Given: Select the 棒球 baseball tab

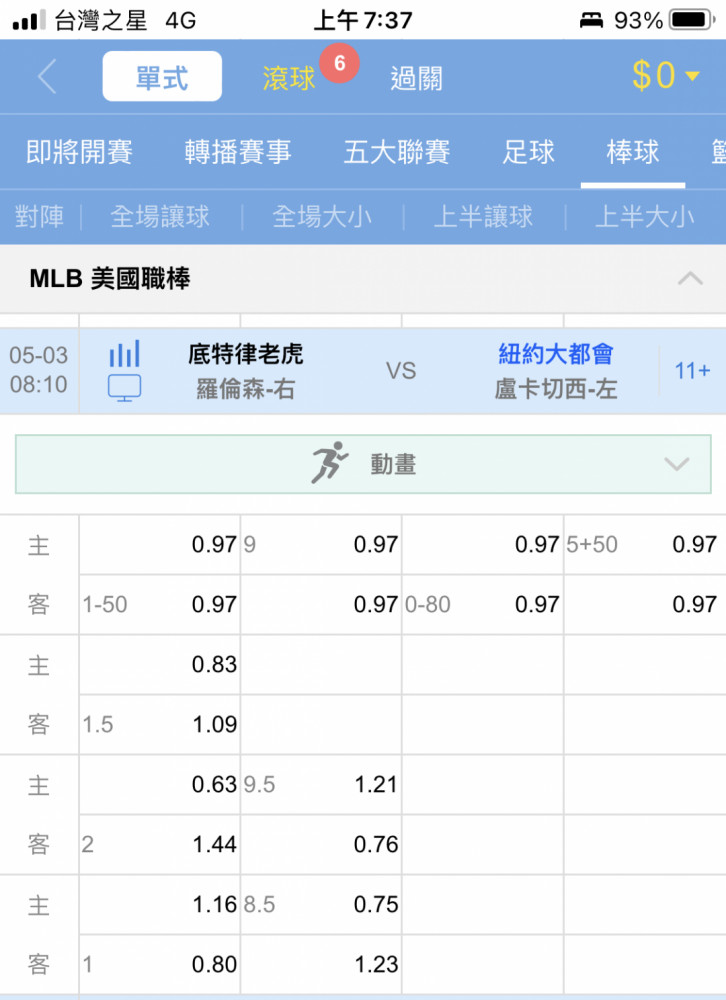Looking at the screenshot, I should [632, 152].
